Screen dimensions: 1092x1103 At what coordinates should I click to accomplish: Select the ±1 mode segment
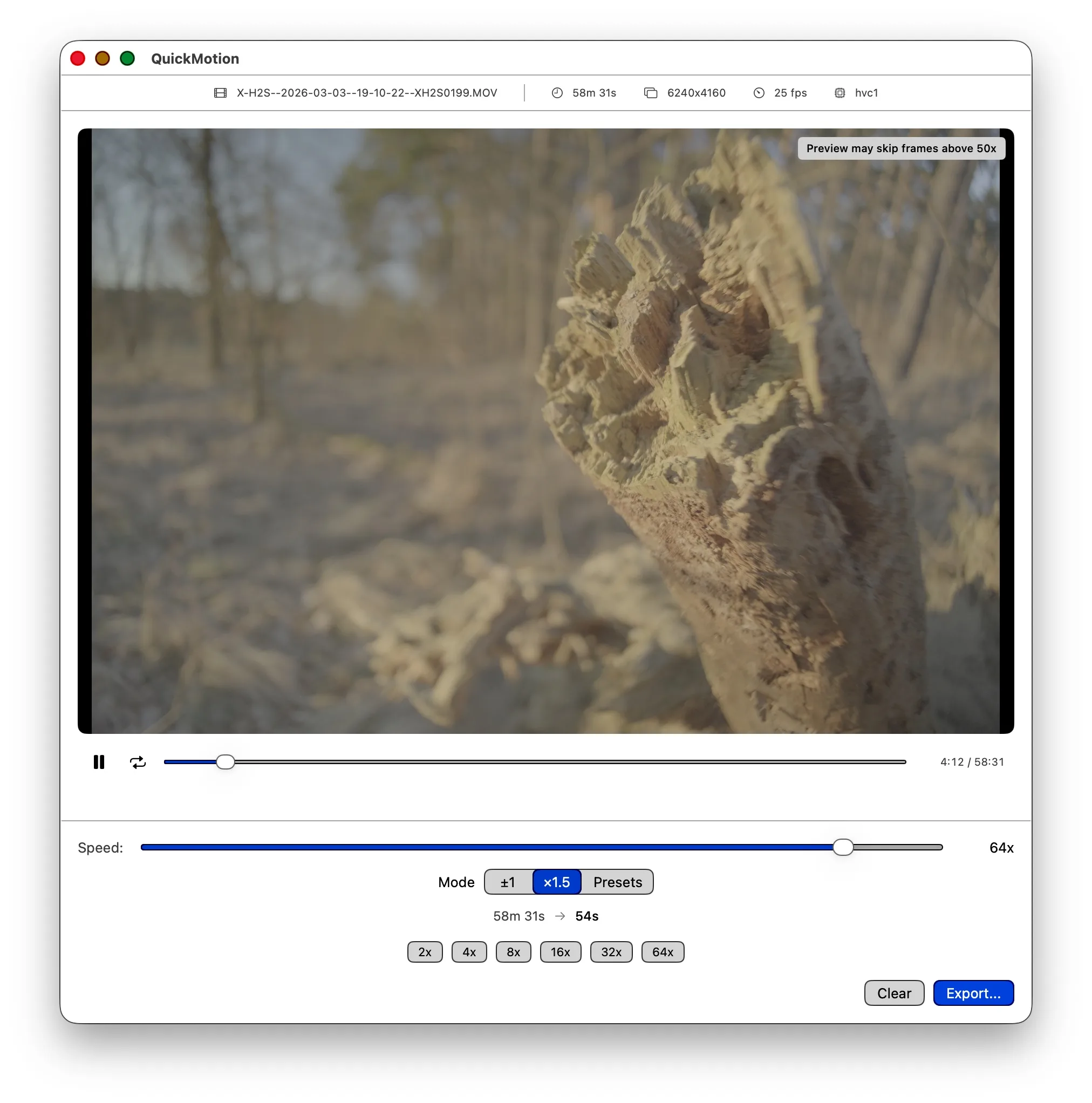coord(508,882)
